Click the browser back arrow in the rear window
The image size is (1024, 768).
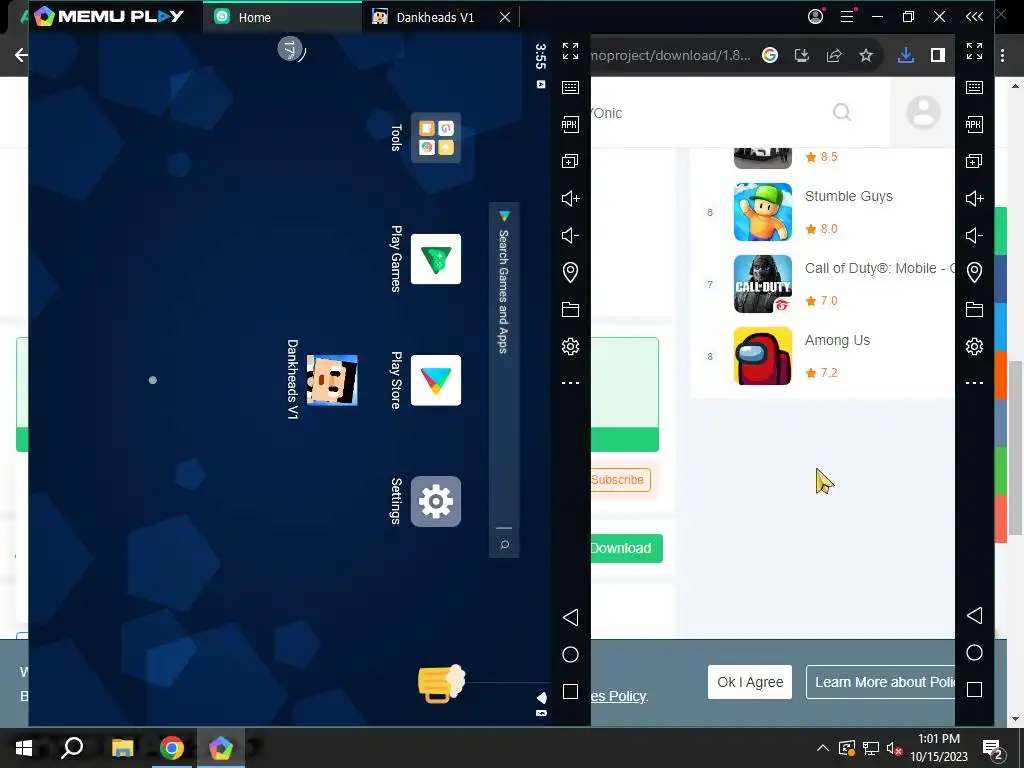click(21, 55)
